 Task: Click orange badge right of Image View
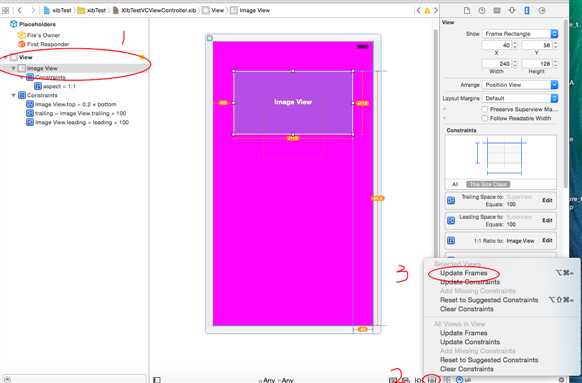362,103
